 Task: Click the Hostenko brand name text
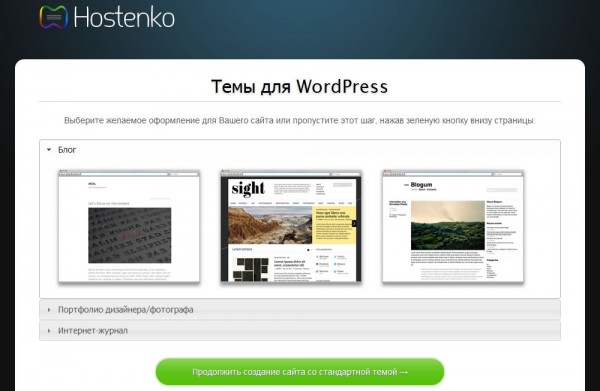pos(124,17)
